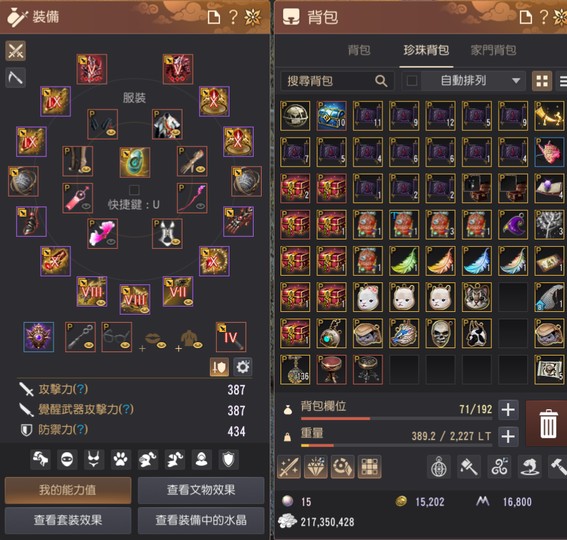Expand weight limit with plus button
The width and height of the screenshot is (567, 540).
[x=508, y=436]
